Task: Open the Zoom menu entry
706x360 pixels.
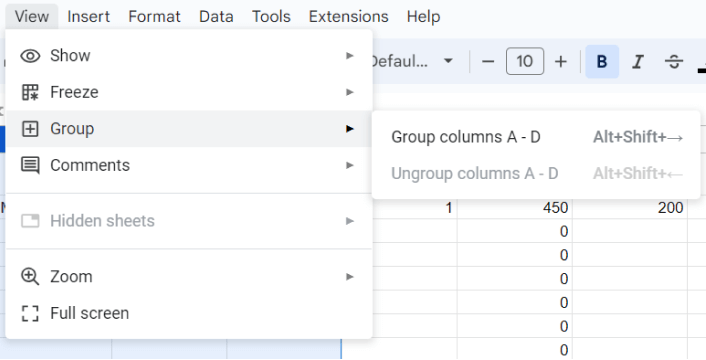Action: (189, 276)
